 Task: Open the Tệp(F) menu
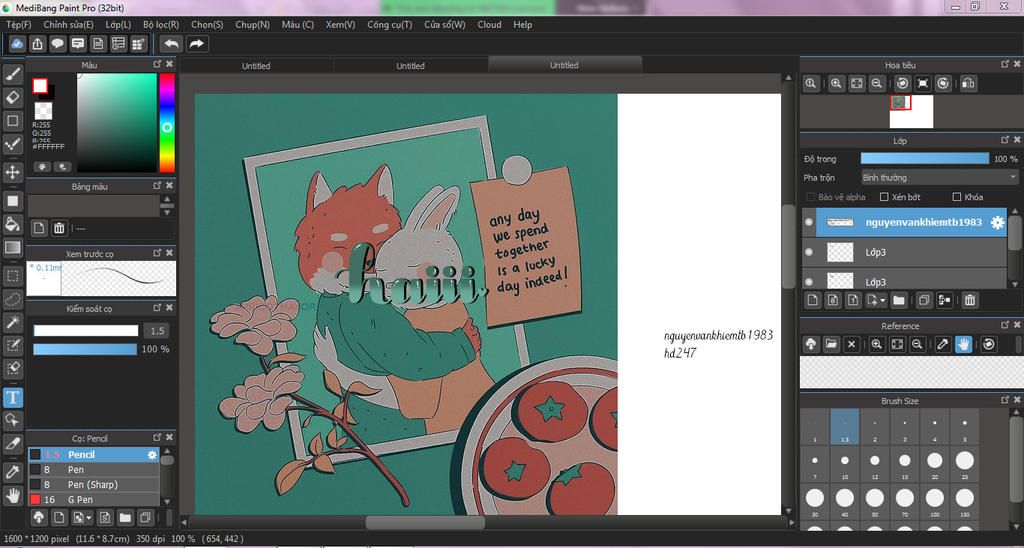coord(18,24)
